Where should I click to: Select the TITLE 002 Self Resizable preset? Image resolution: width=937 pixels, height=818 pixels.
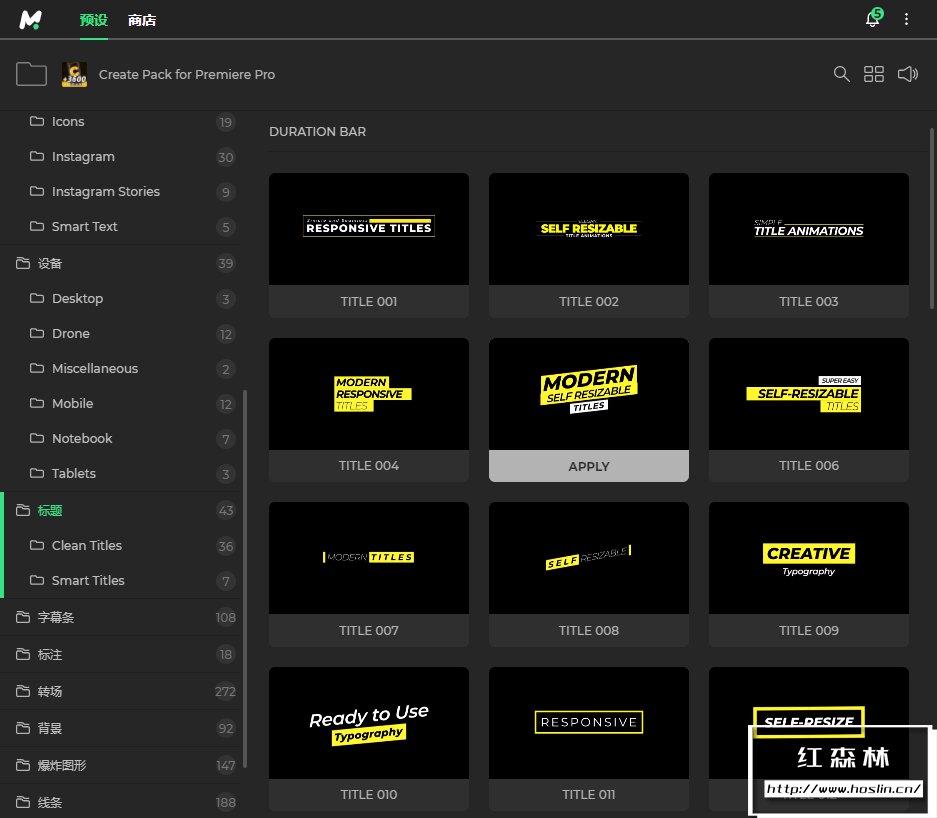589,245
